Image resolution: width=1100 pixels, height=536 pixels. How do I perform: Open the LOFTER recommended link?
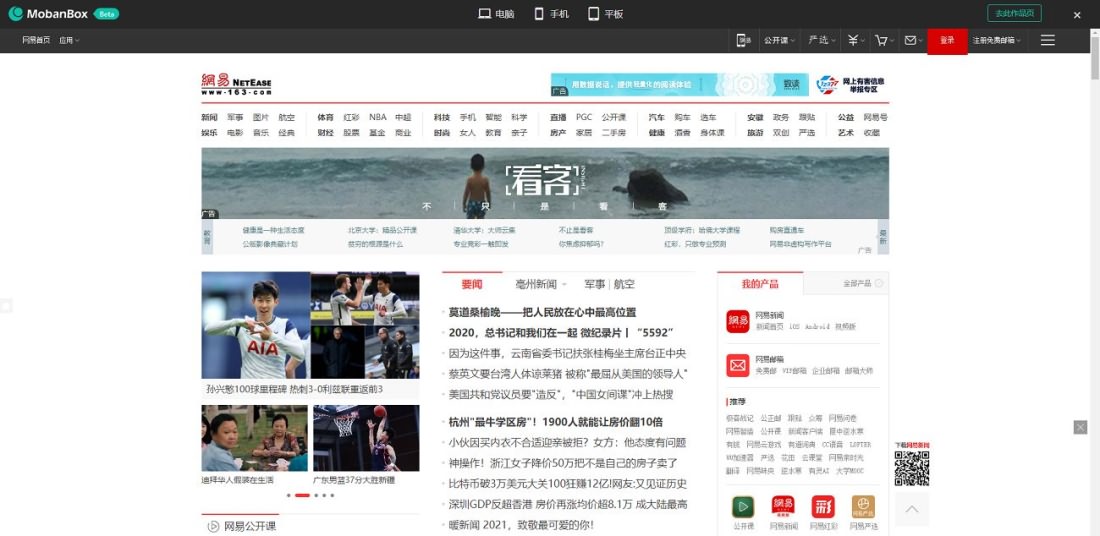pos(859,445)
